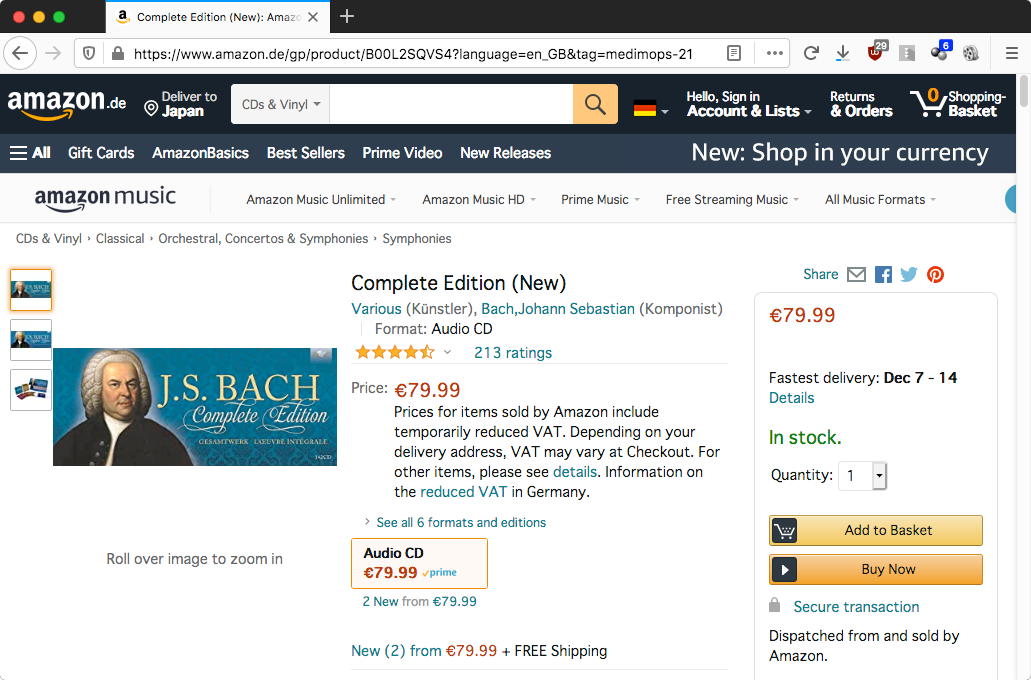
Task: Reload the page in browser toolbar
Action: click(x=811, y=53)
